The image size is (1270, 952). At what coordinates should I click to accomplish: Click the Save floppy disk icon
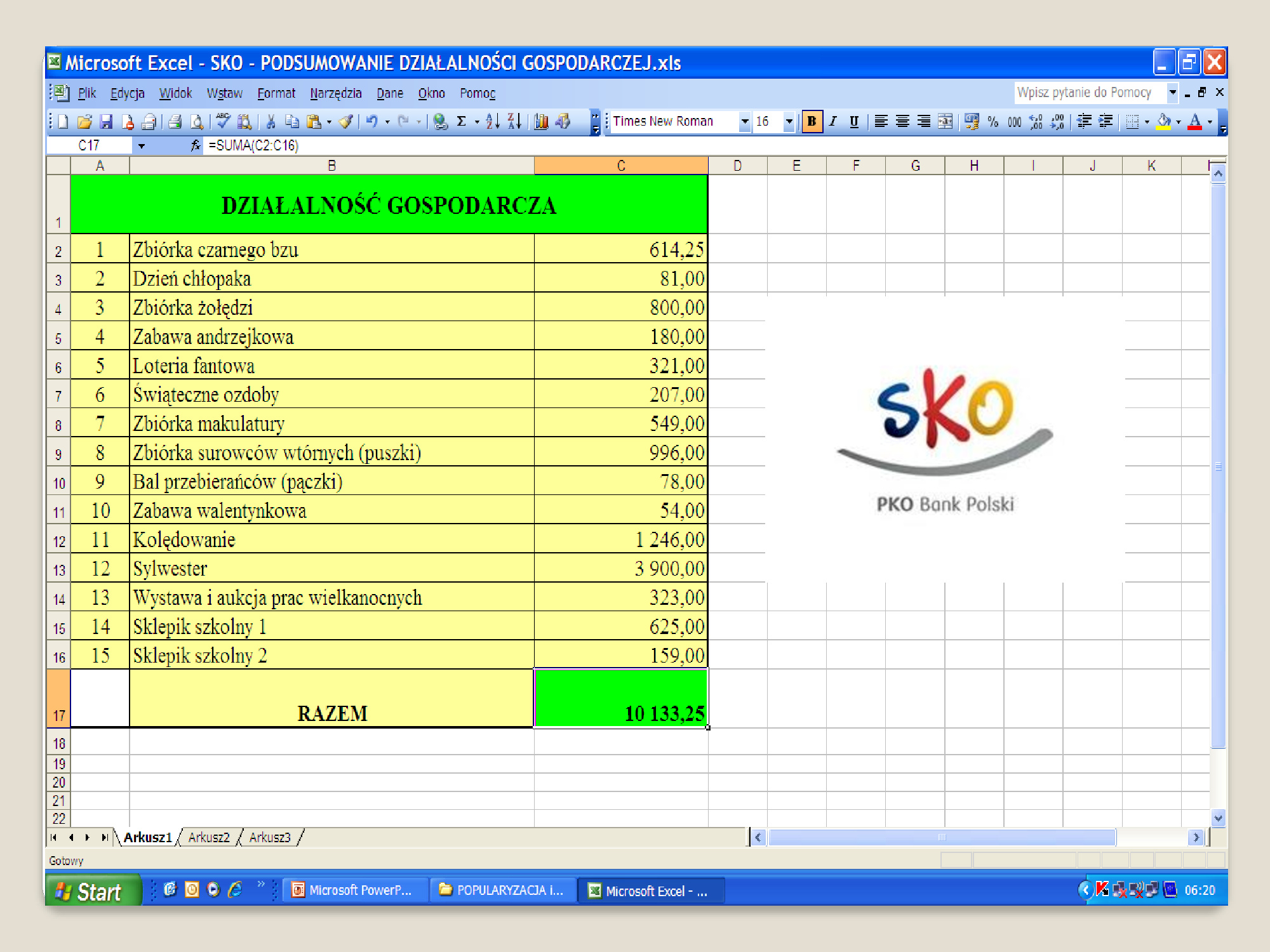tap(106, 121)
